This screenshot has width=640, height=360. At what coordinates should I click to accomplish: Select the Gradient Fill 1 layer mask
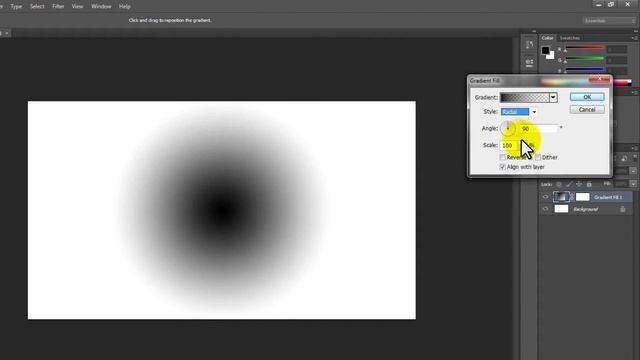(x=582, y=197)
